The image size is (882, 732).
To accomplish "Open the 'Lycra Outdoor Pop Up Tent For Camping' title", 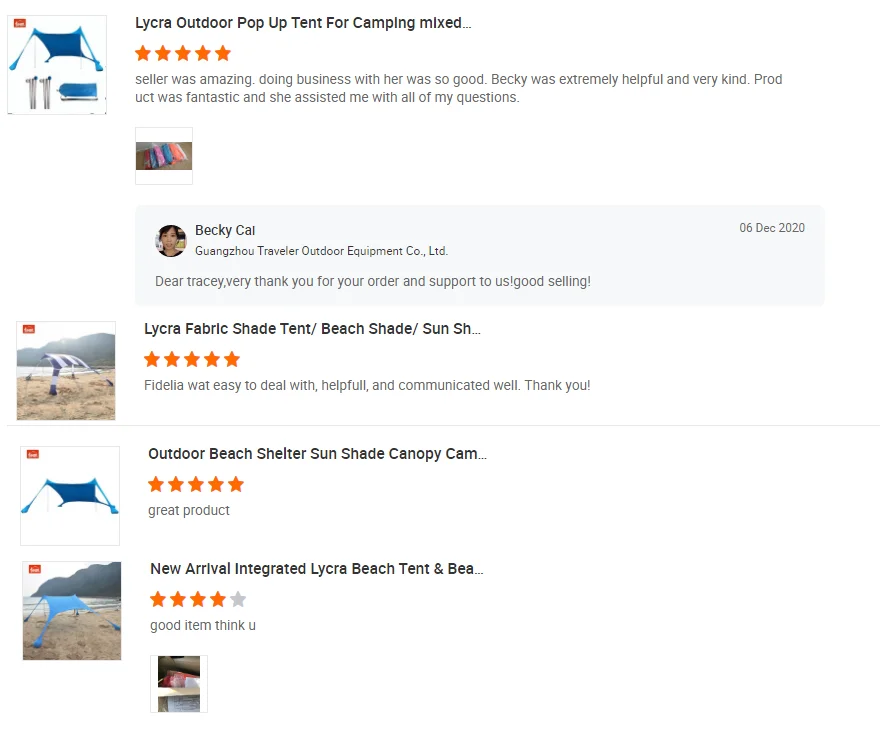I will pyautogui.click(x=303, y=23).
